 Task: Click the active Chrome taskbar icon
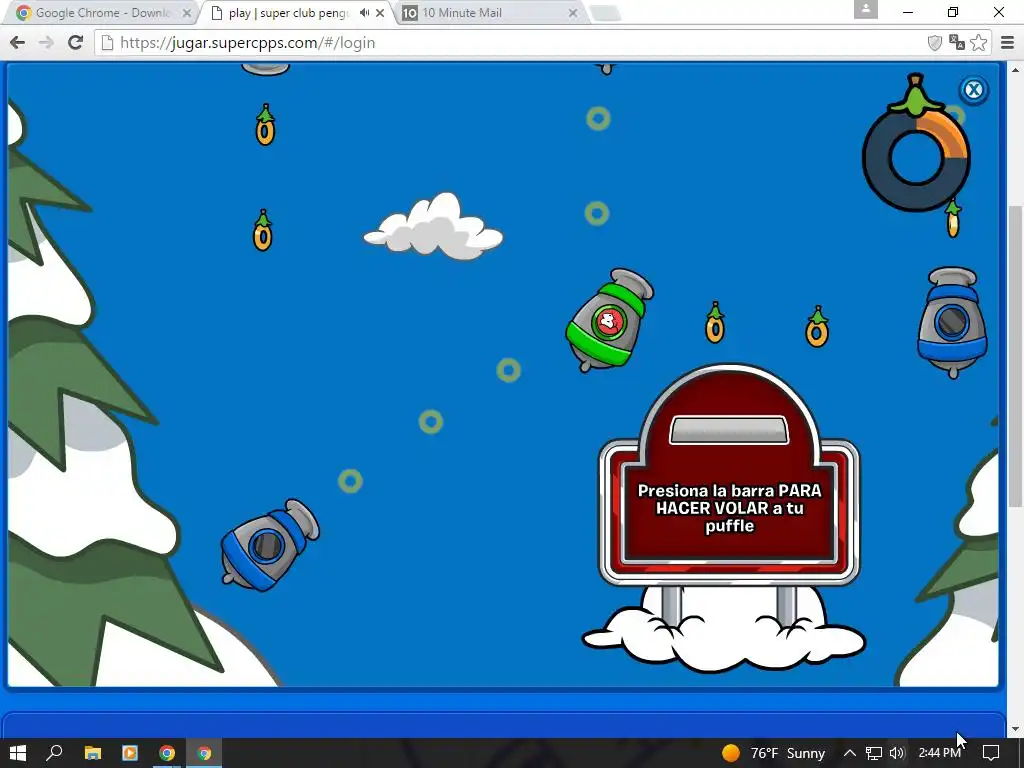click(x=204, y=753)
